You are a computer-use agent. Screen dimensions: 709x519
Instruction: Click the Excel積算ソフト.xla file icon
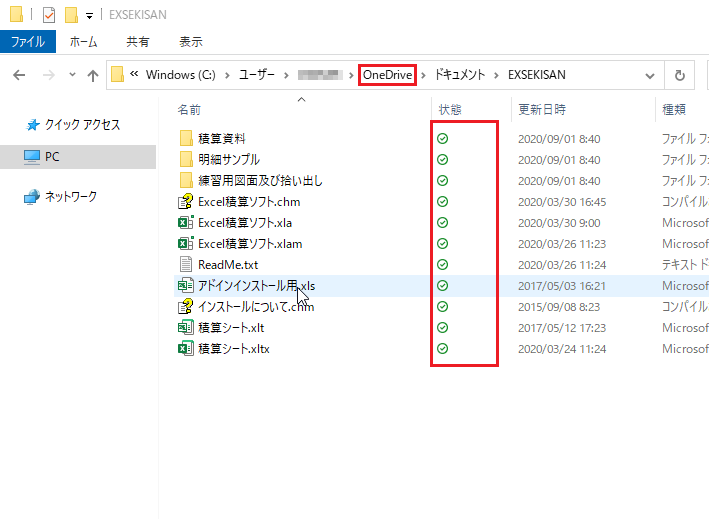186,222
